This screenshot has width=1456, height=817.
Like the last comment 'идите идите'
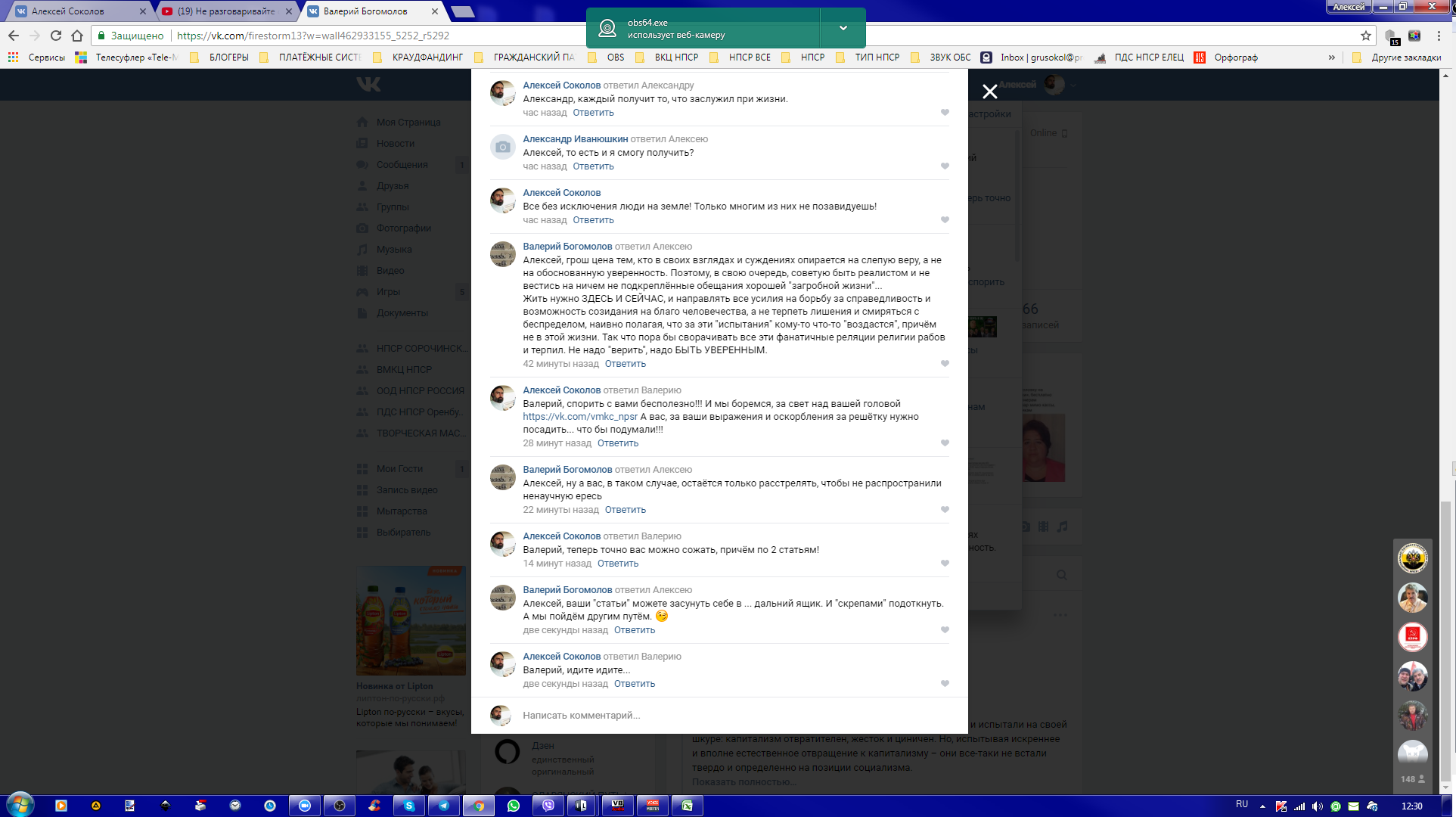point(945,684)
